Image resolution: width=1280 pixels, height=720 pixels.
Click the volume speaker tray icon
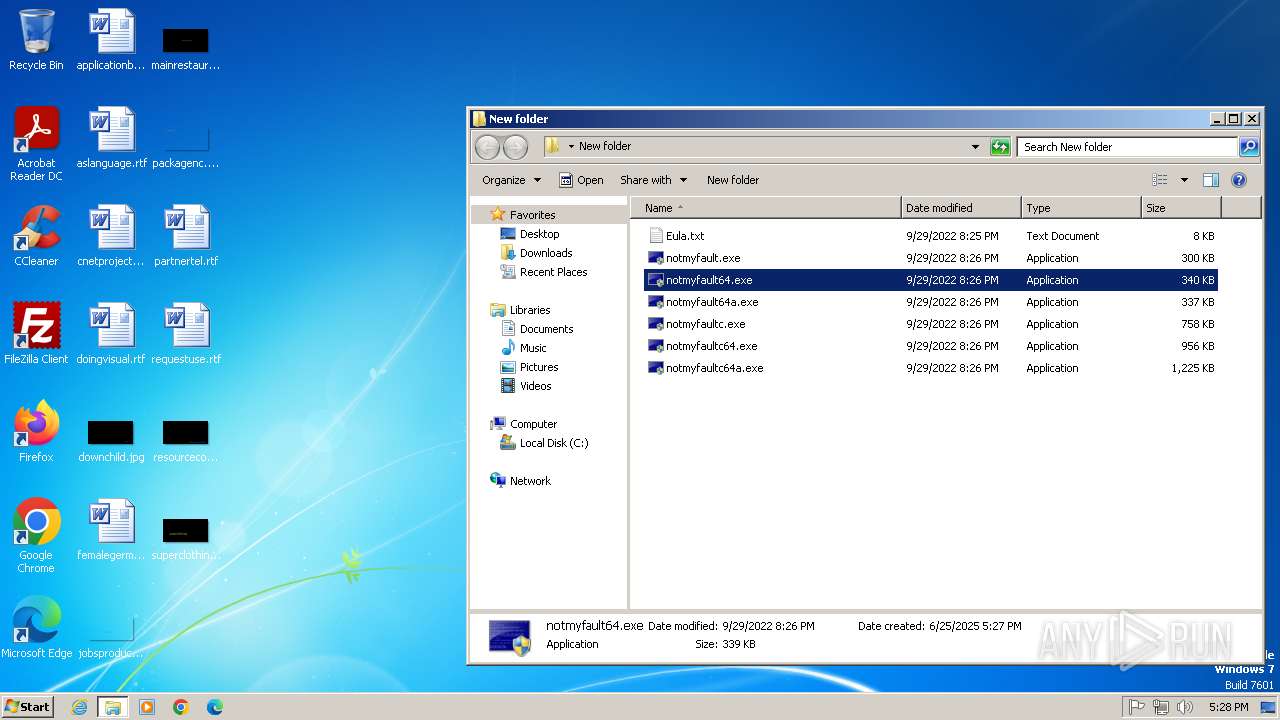(x=1185, y=707)
